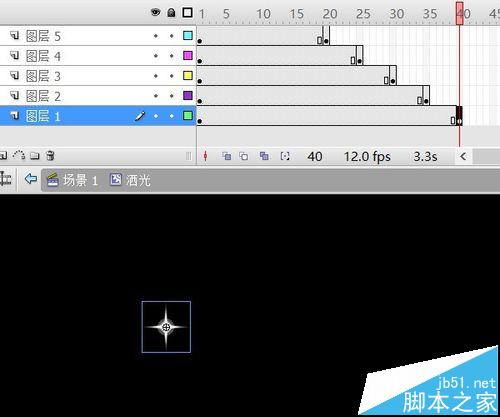This screenshot has width=500, height=417.
Task: Select the 图层 2 layer
Action: pyautogui.click(x=98, y=96)
